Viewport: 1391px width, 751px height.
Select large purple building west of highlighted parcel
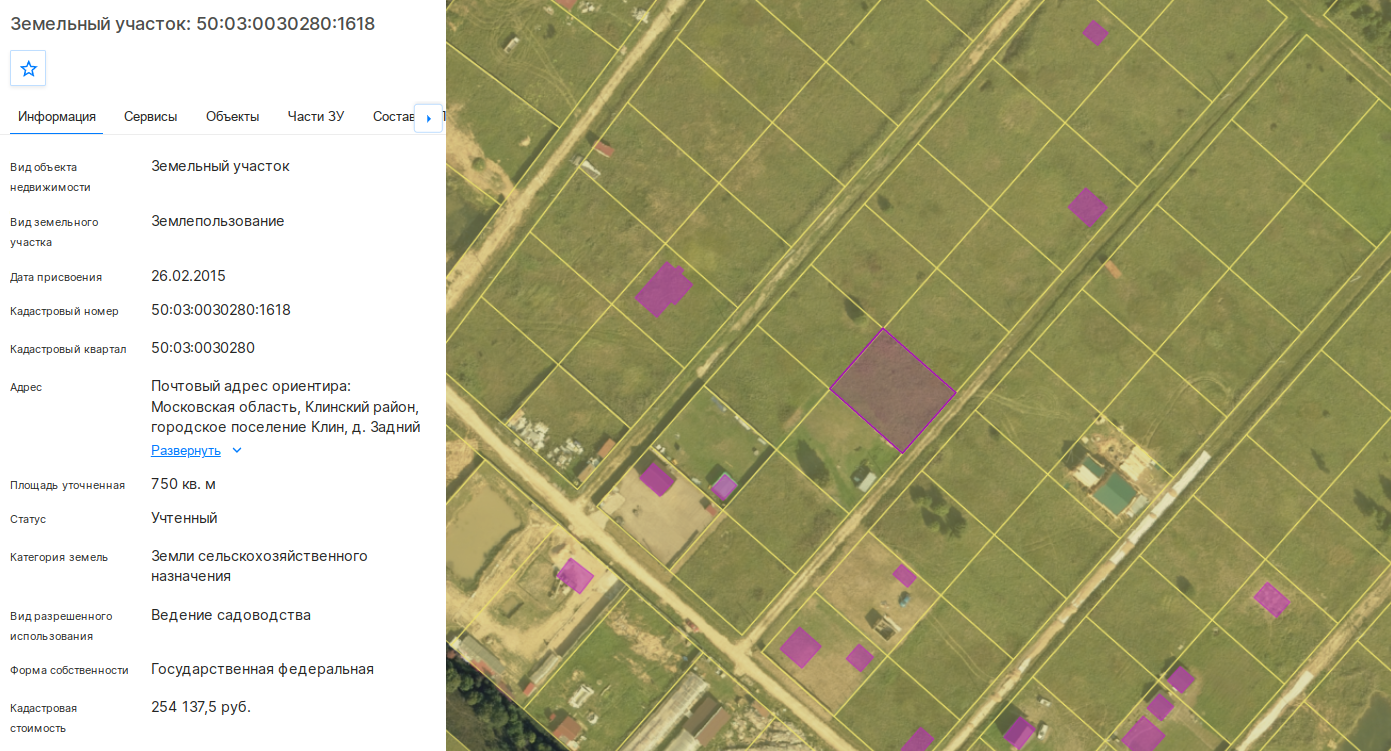coord(663,290)
